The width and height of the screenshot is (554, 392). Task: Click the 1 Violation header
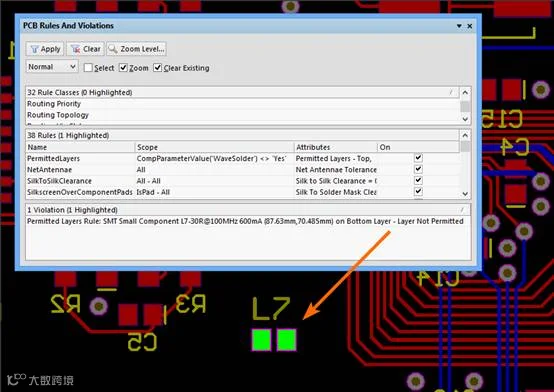click(248, 210)
